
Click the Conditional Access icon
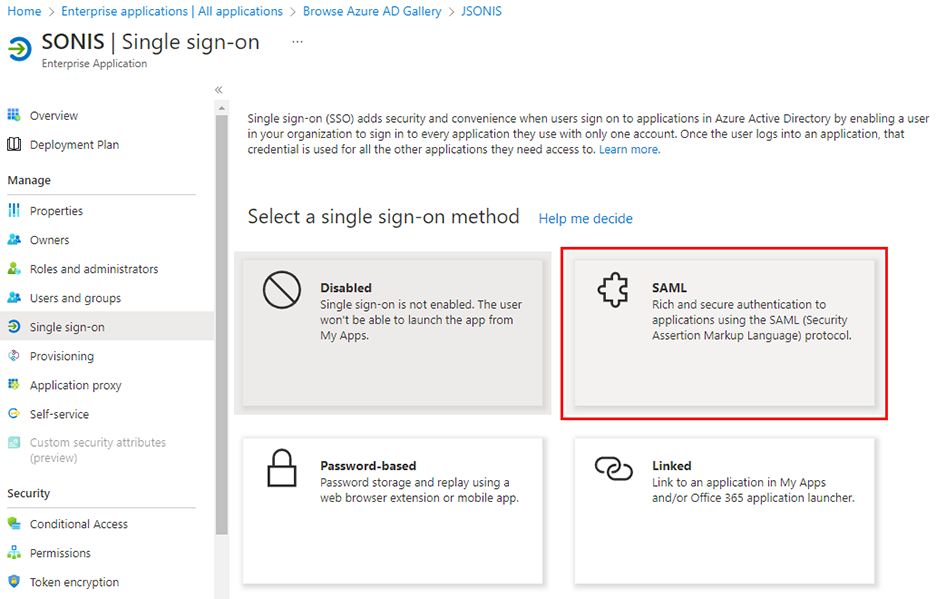[x=14, y=524]
